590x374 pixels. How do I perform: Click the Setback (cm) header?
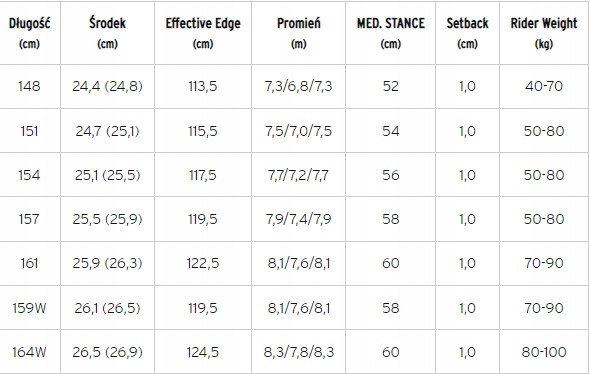click(467, 33)
